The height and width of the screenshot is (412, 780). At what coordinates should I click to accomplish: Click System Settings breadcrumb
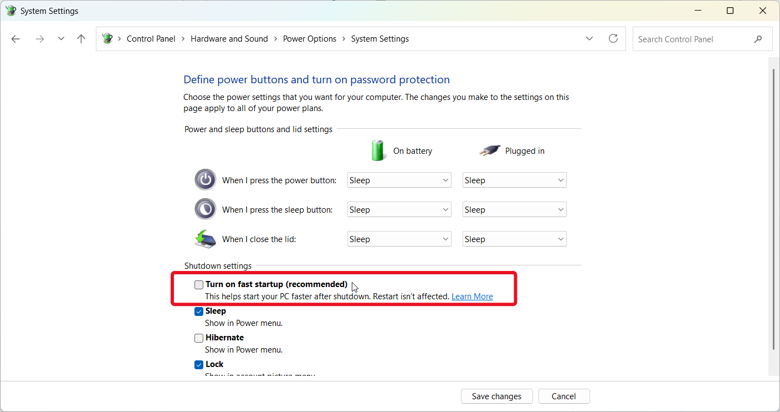pyautogui.click(x=380, y=39)
